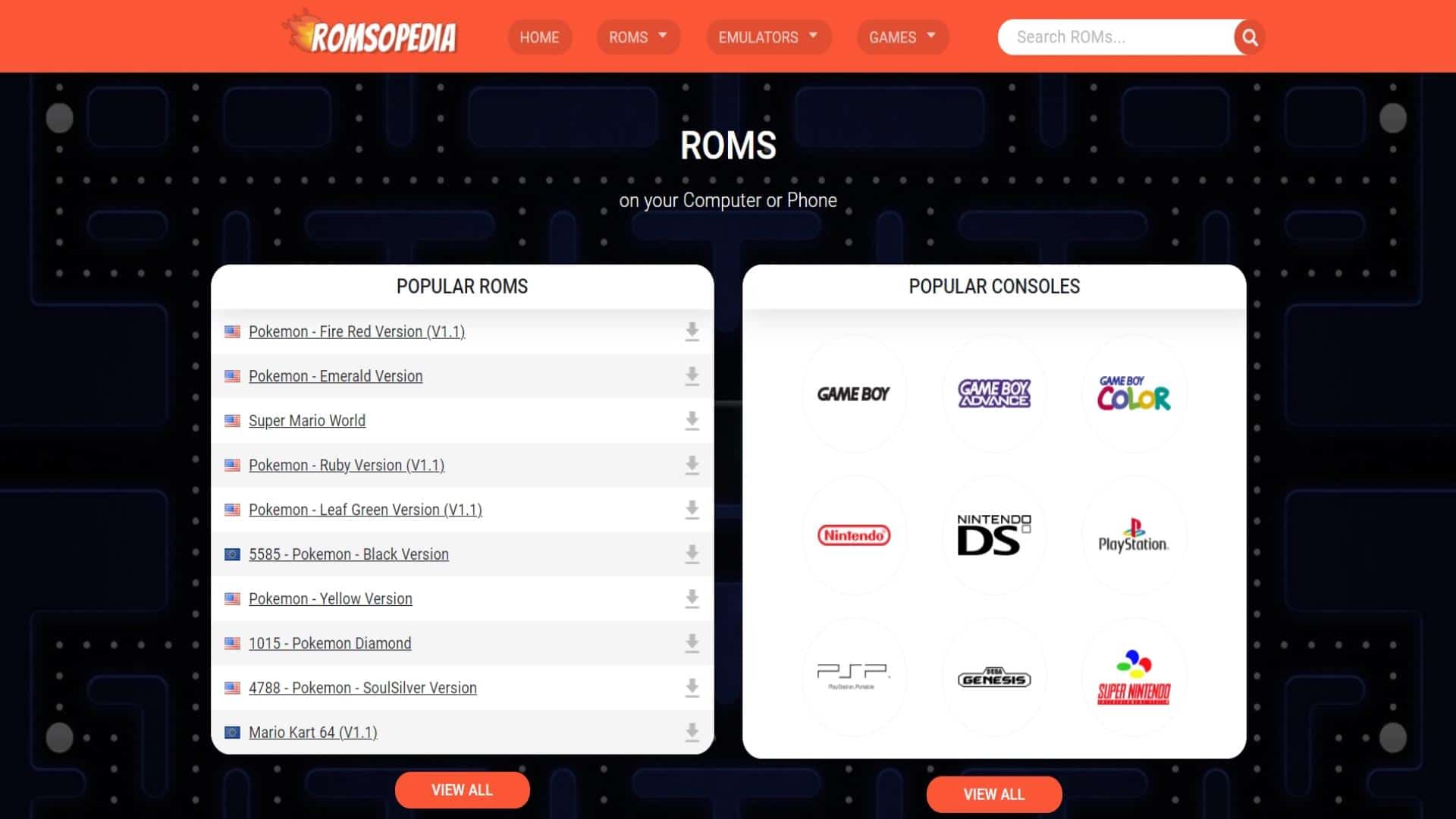The image size is (1456, 819).
Task: Open the PlayStation console logo
Action: pyautogui.click(x=1134, y=535)
